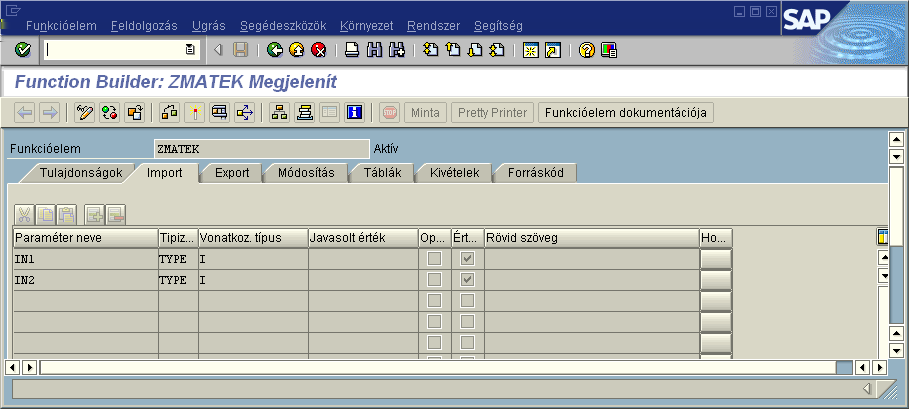
Task: Jump to First Page icon
Action: click(430, 50)
